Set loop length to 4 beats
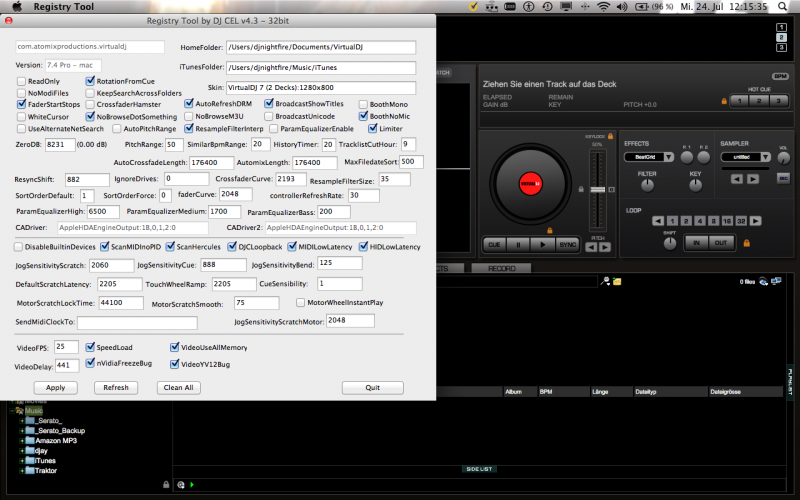800x500 pixels. [x=699, y=221]
